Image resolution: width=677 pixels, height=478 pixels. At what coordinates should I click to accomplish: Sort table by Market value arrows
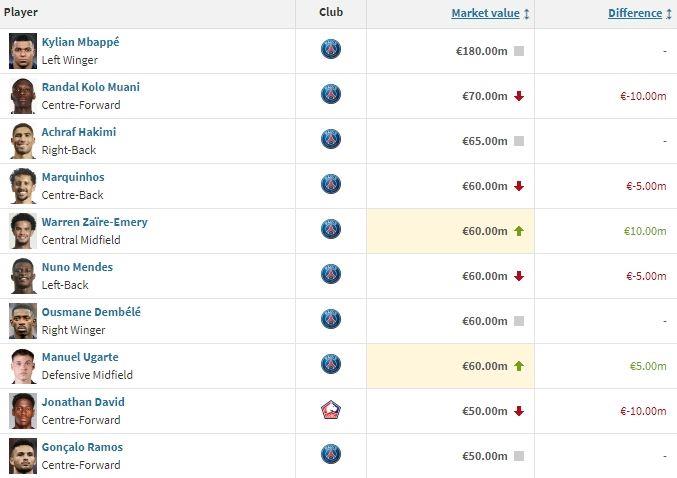[x=527, y=14]
